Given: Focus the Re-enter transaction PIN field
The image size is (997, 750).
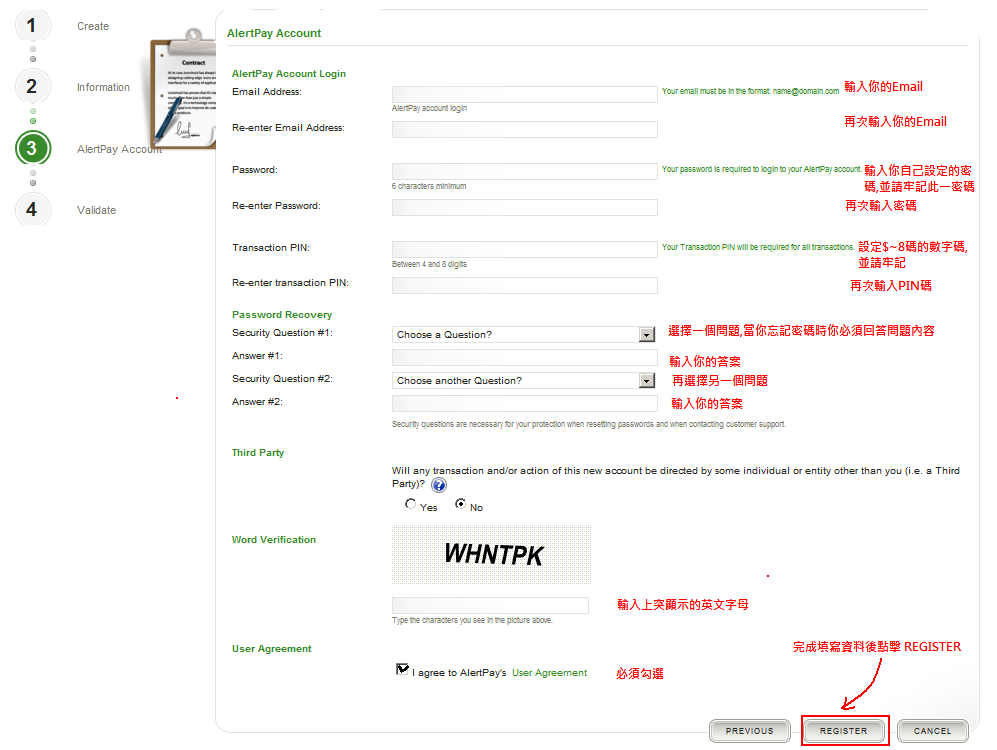Looking at the screenshot, I should tap(525, 285).
